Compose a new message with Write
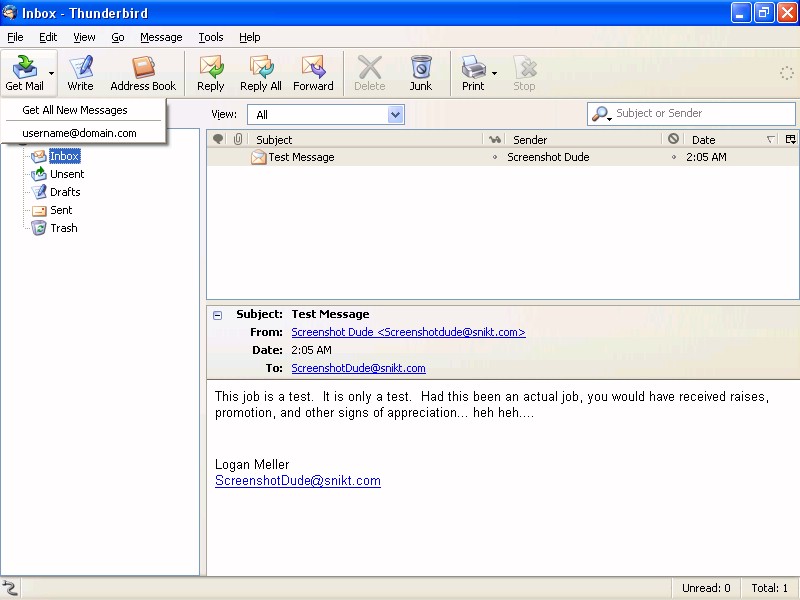This screenshot has width=800, height=600. pos(80,73)
